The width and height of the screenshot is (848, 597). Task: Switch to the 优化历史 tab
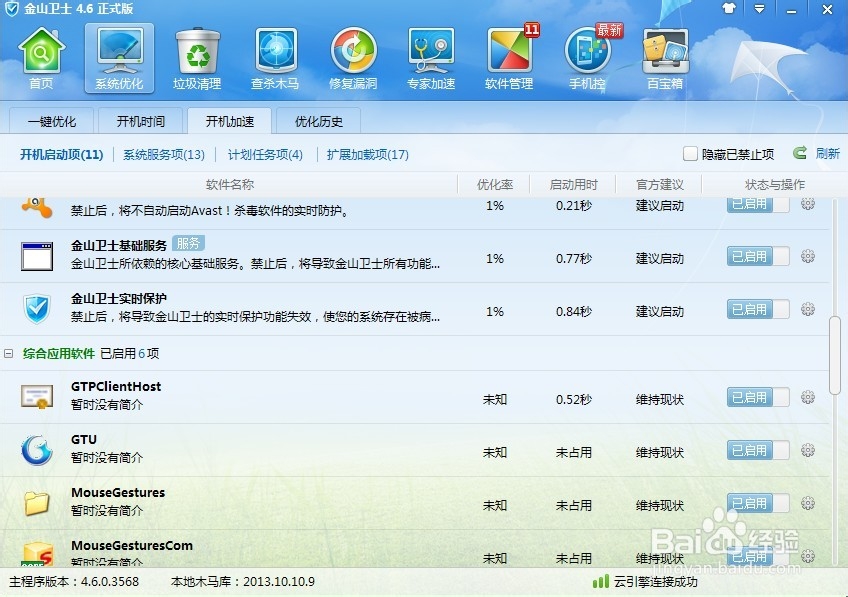[x=319, y=121]
